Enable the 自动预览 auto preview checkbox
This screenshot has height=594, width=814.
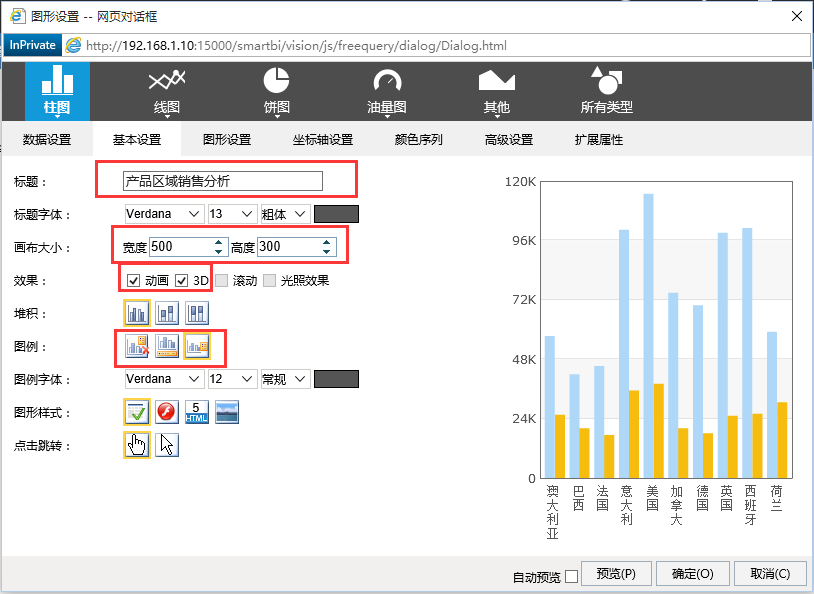click(572, 576)
